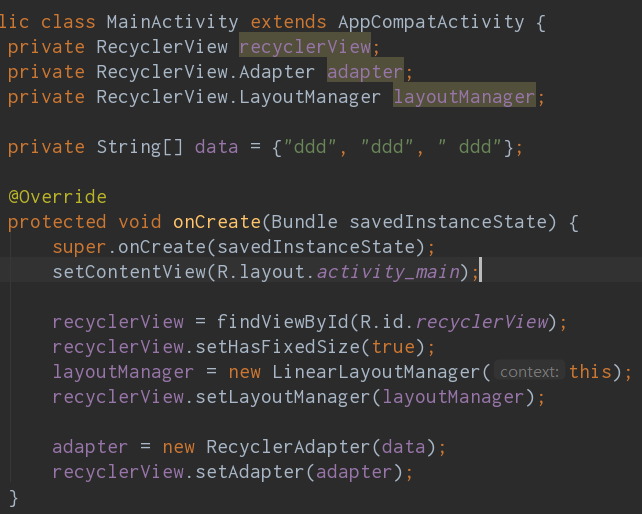The height and width of the screenshot is (514, 642).
Task: Click the highlighted recyclerView field declaration
Action: [305, 47]
